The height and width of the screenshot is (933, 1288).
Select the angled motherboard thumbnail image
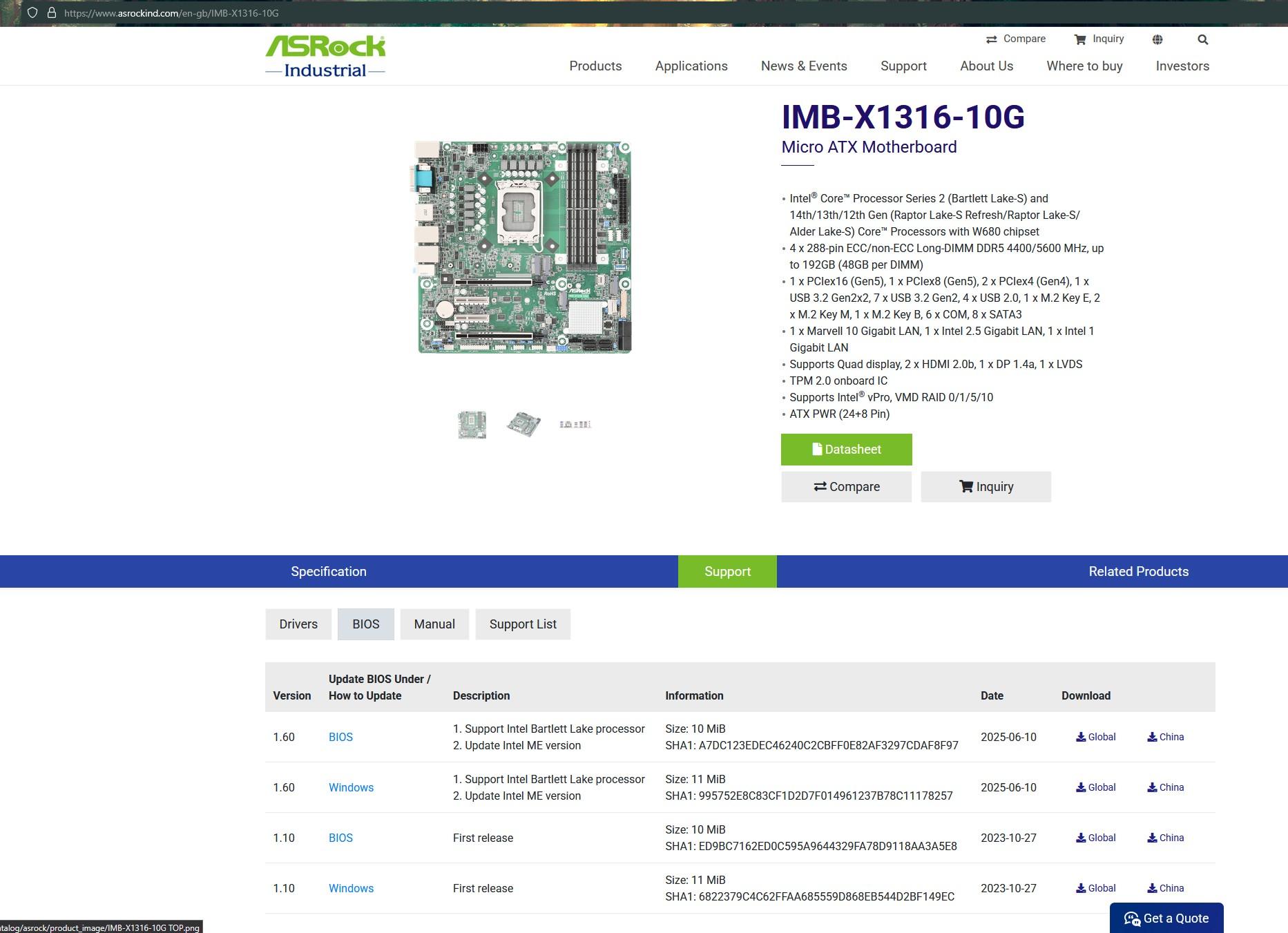tap(523, 424)
